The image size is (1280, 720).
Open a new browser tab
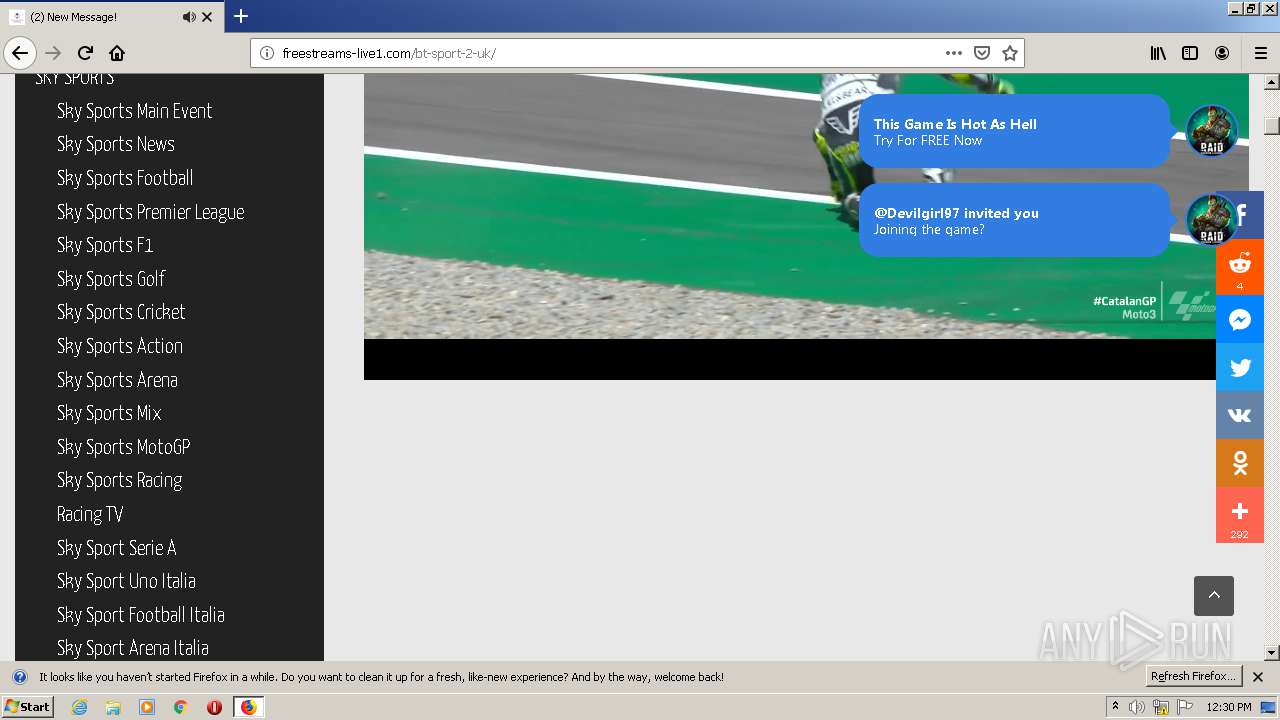241,16
